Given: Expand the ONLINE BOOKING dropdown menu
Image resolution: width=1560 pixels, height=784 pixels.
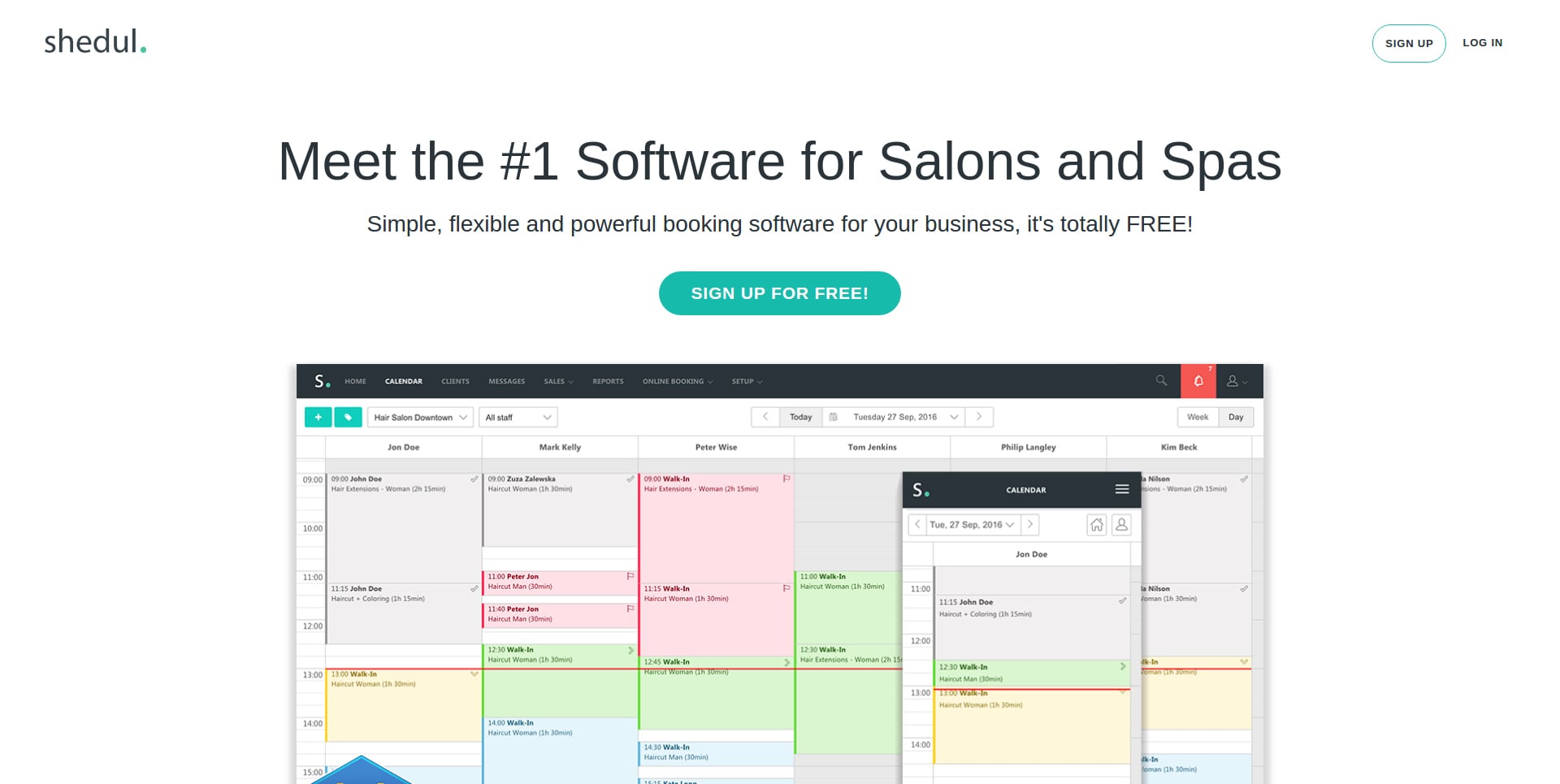Looking at the screenshot, I should point(678,381).
